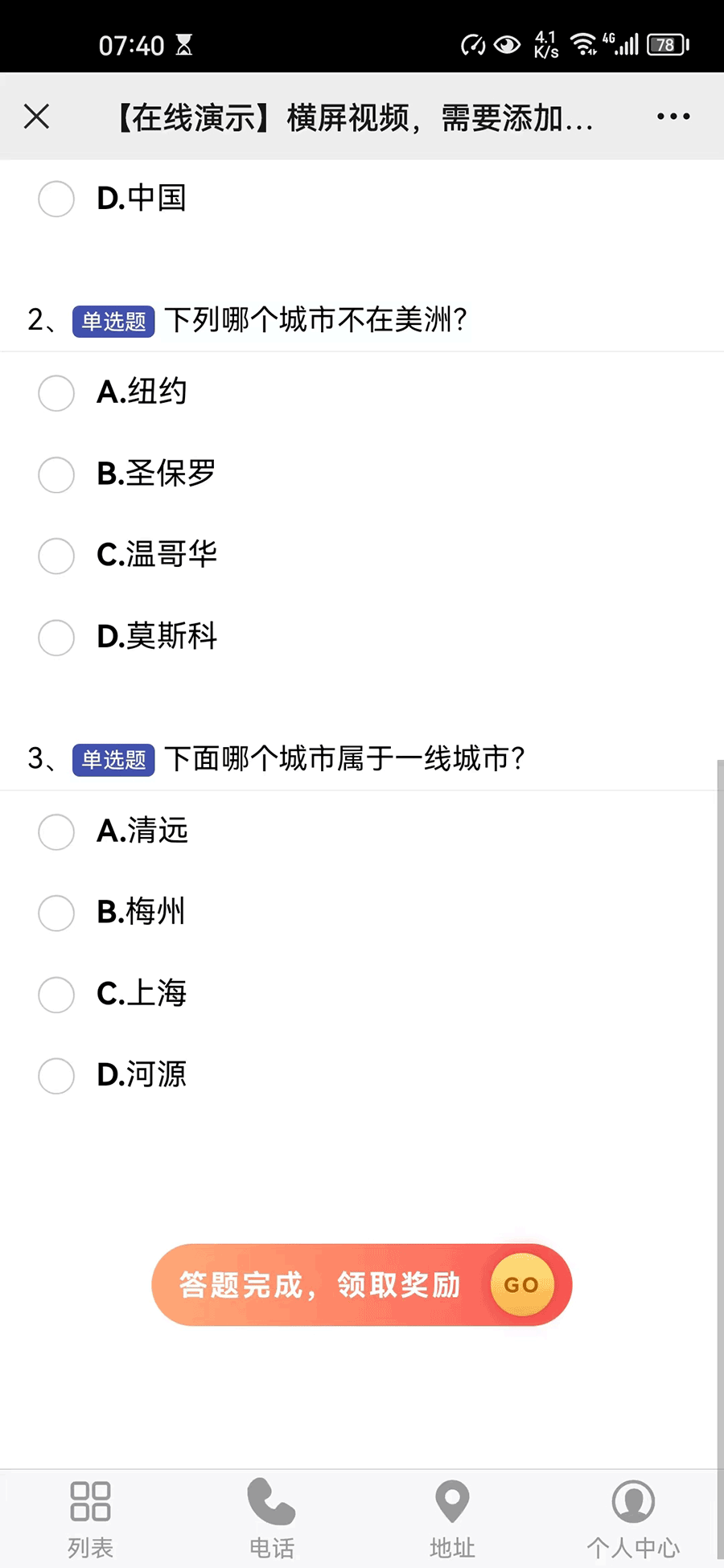This screenshot has height=1568, width=724.
Task: Choose answer A.纽约
Action: pos(56,393)
